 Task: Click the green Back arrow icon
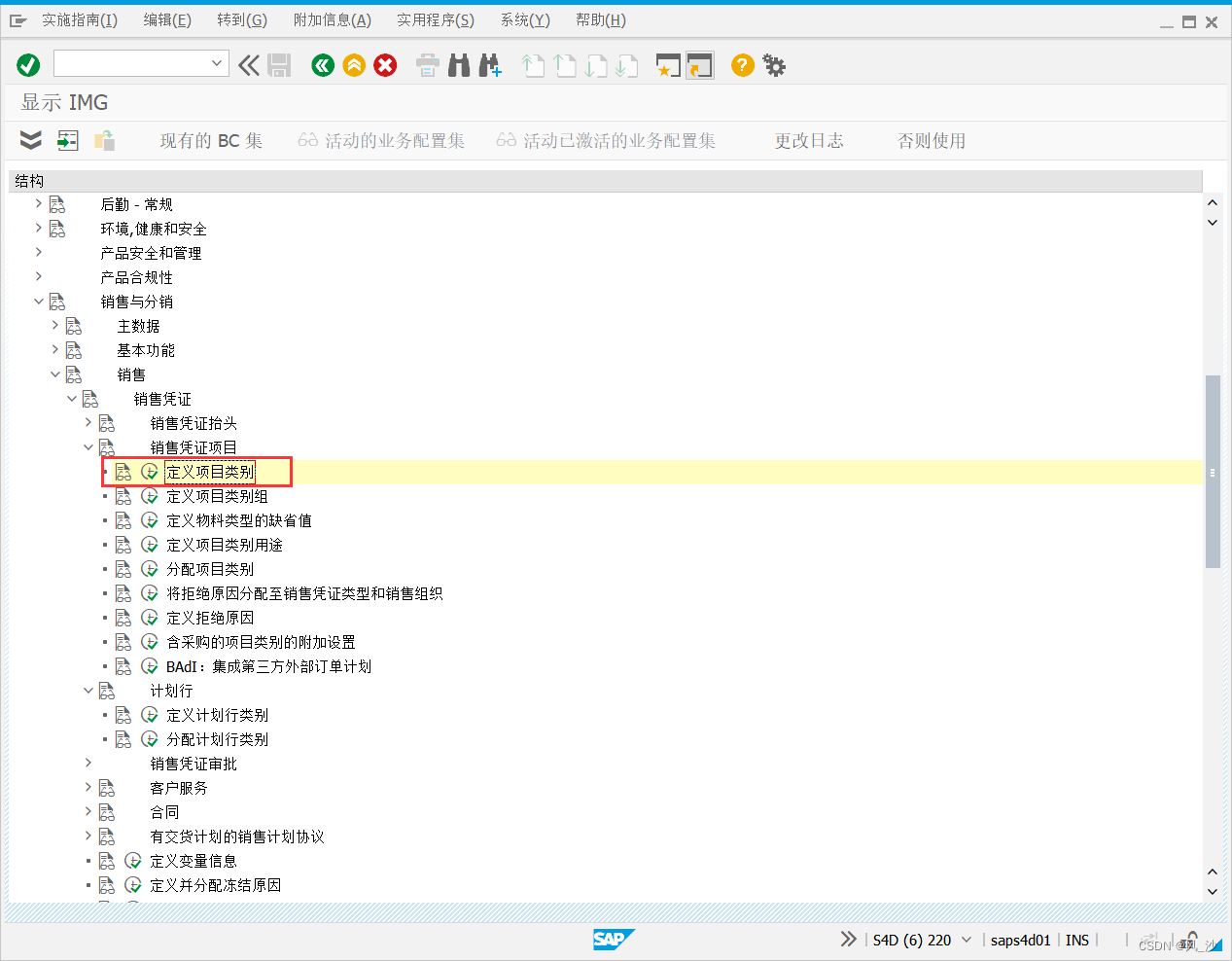click(322, 65)
